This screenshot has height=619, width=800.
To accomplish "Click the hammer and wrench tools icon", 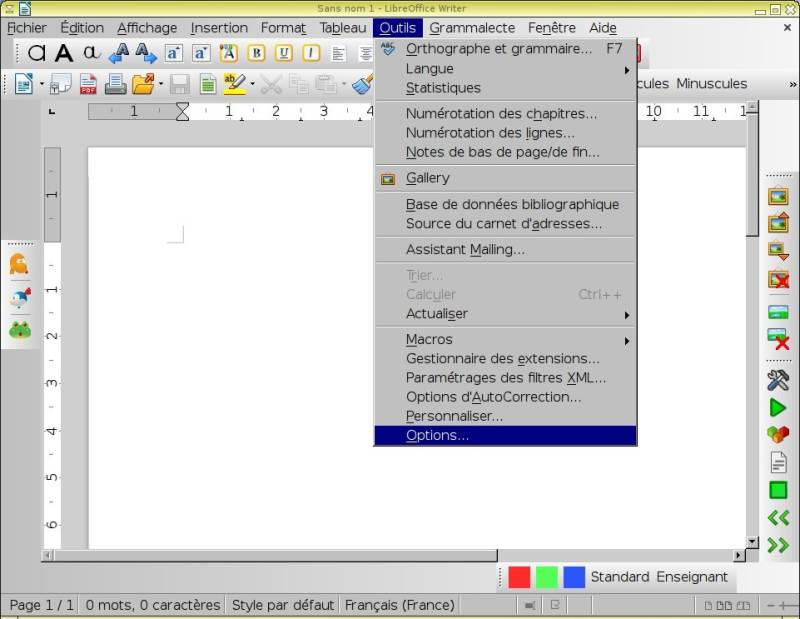I will point(778,380).
